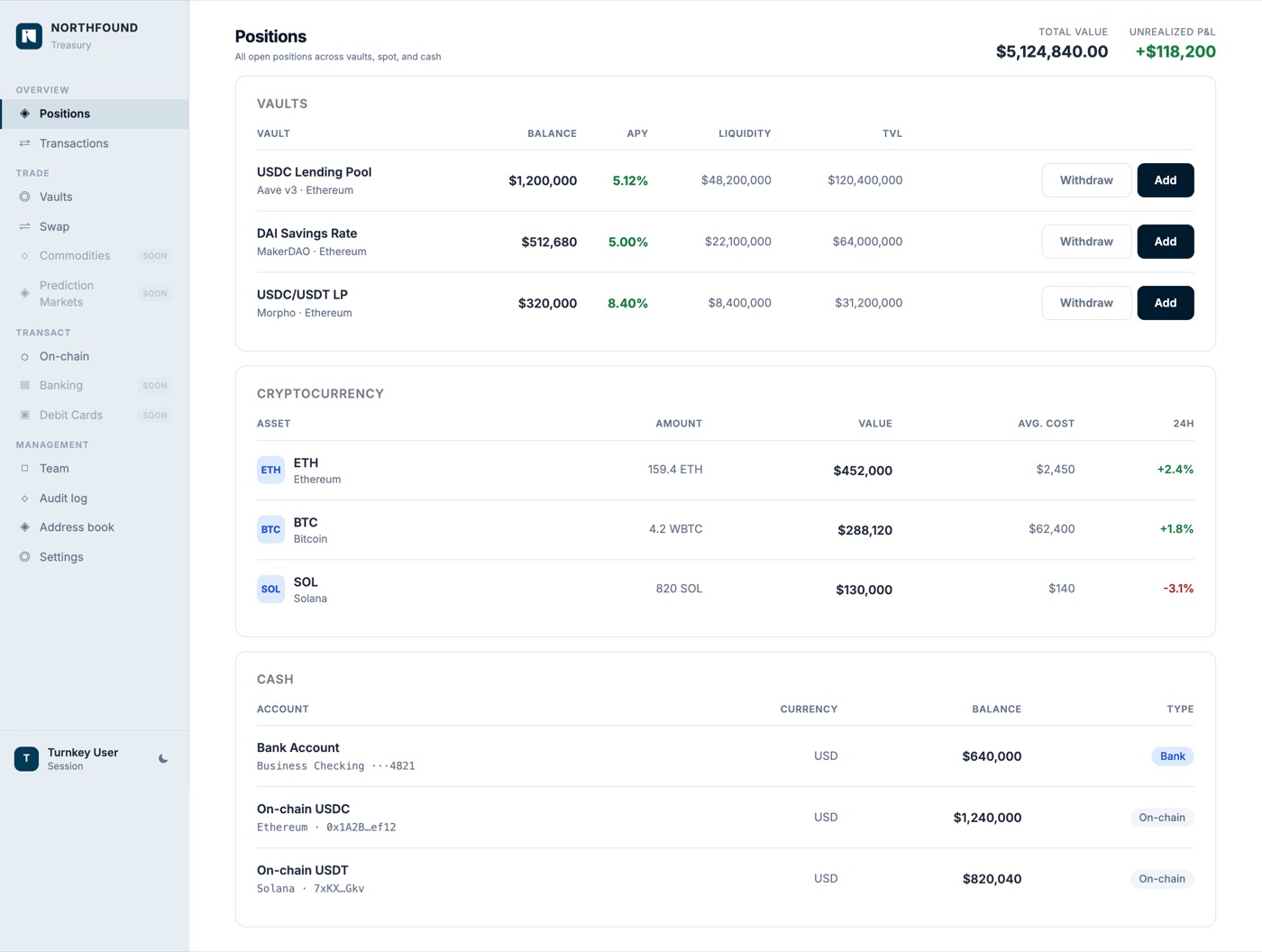
Task: Click the Northfound logo icon
Action: (29, 36)
